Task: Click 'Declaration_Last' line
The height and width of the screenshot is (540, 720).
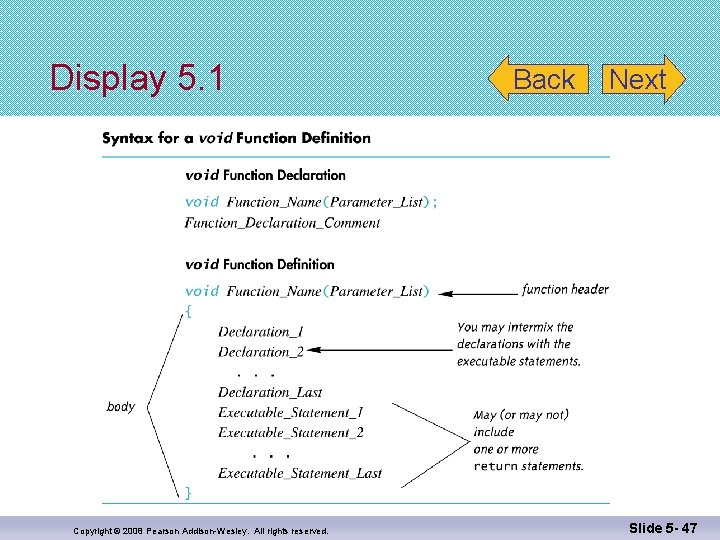Action: click(x=270, y=392)
